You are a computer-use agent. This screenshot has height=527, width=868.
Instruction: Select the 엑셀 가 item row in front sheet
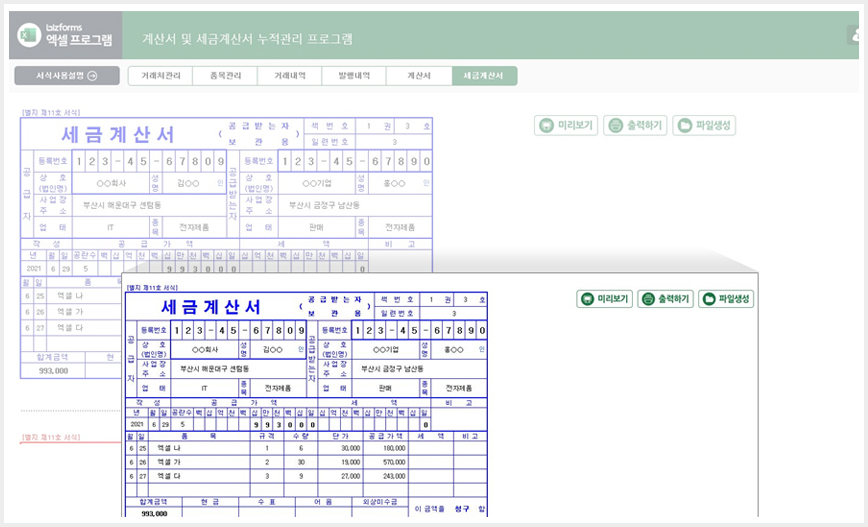point(306,462)
